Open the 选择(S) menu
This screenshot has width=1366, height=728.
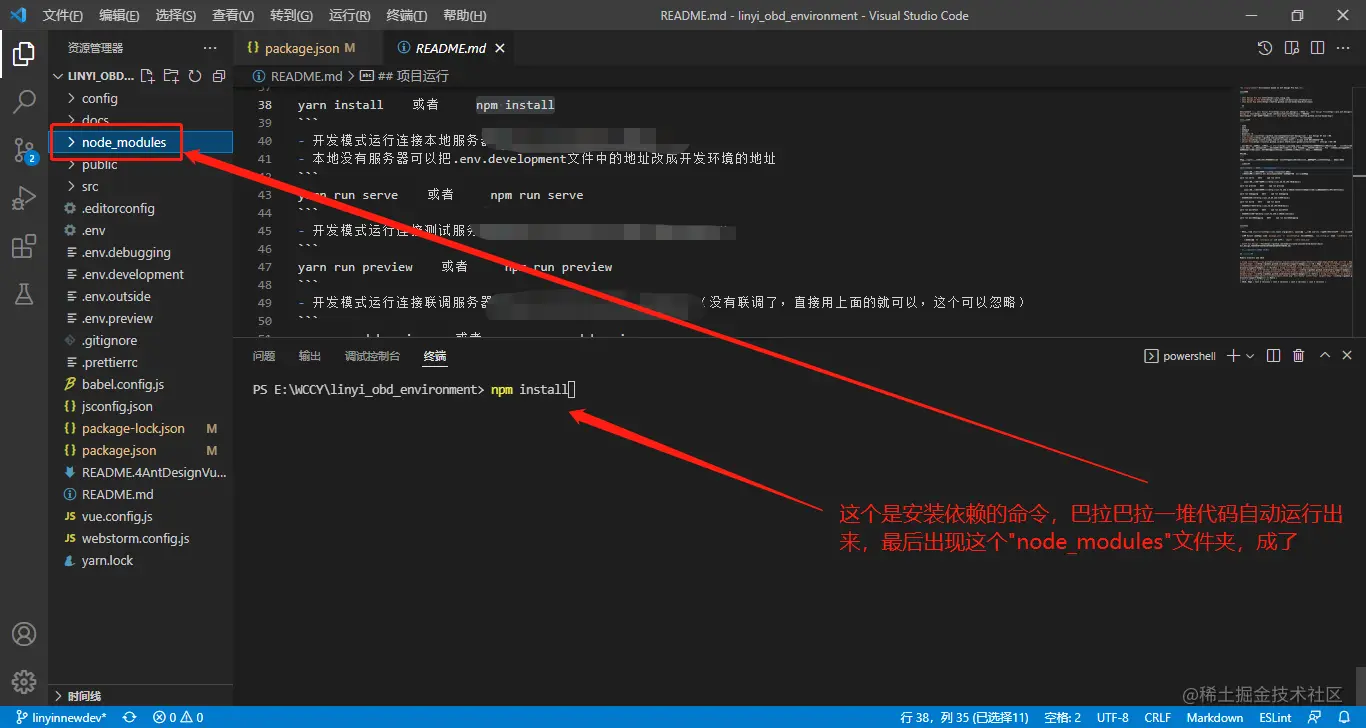176,16
